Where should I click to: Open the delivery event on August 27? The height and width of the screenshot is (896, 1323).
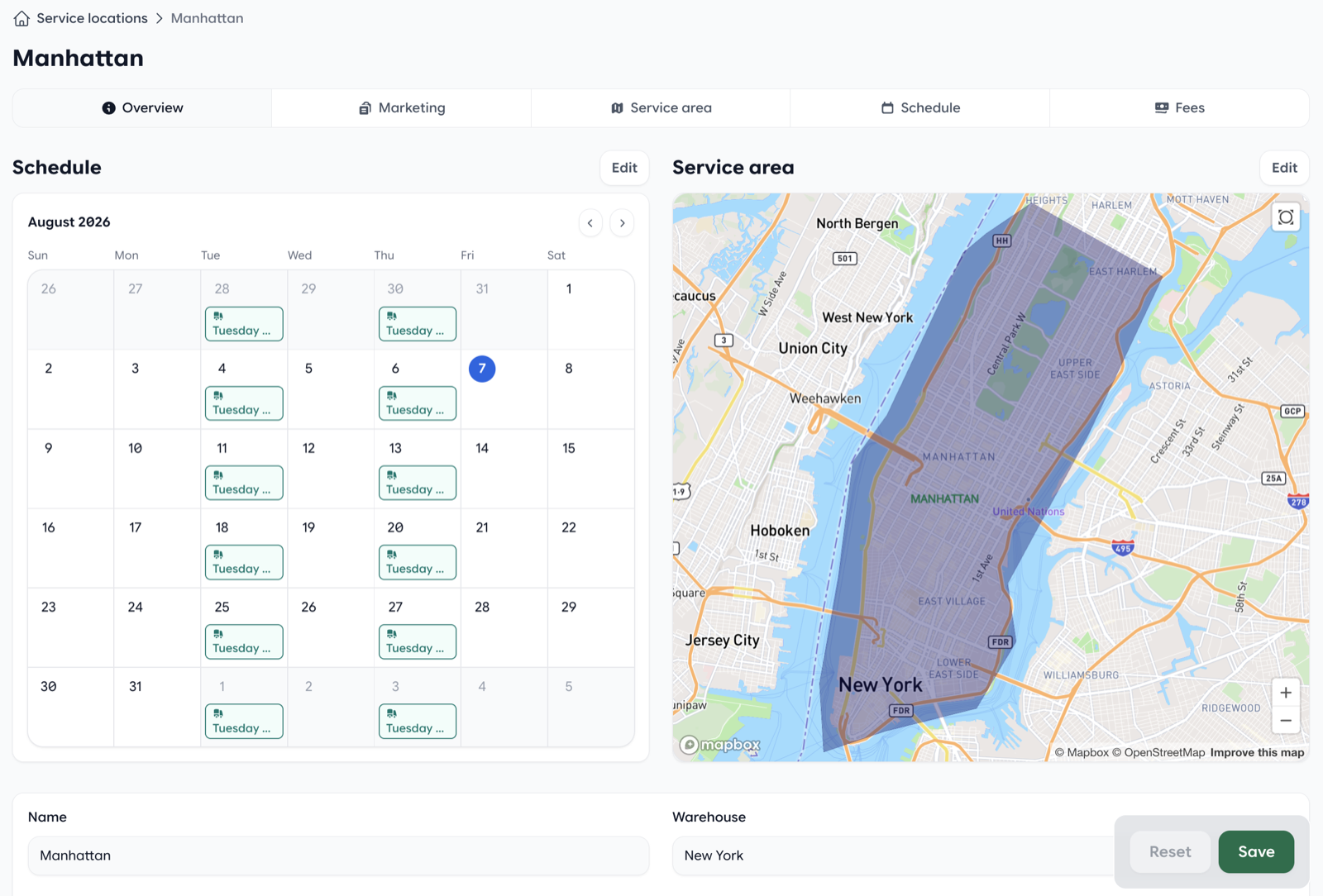click(418, 641)
